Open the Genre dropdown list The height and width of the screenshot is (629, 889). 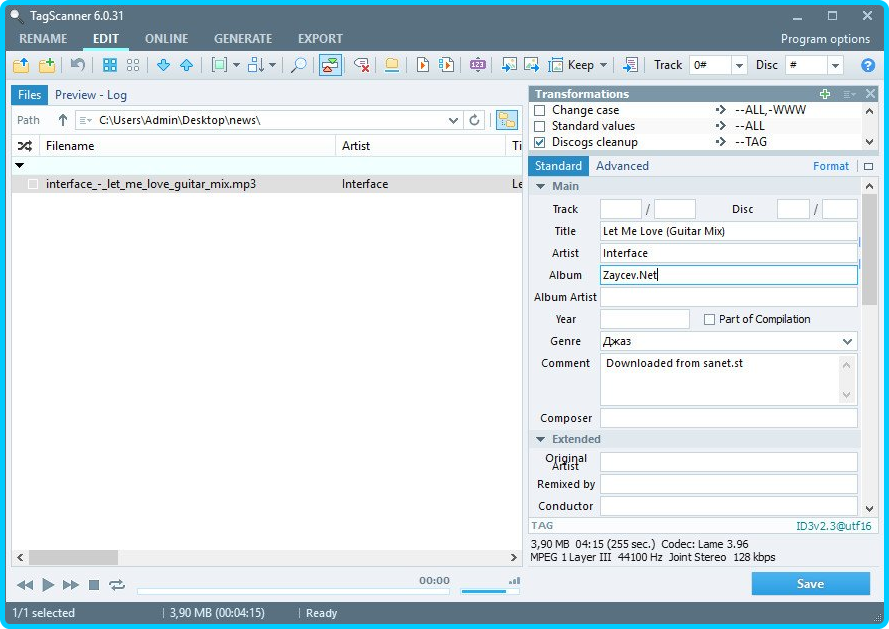[848, 342]
